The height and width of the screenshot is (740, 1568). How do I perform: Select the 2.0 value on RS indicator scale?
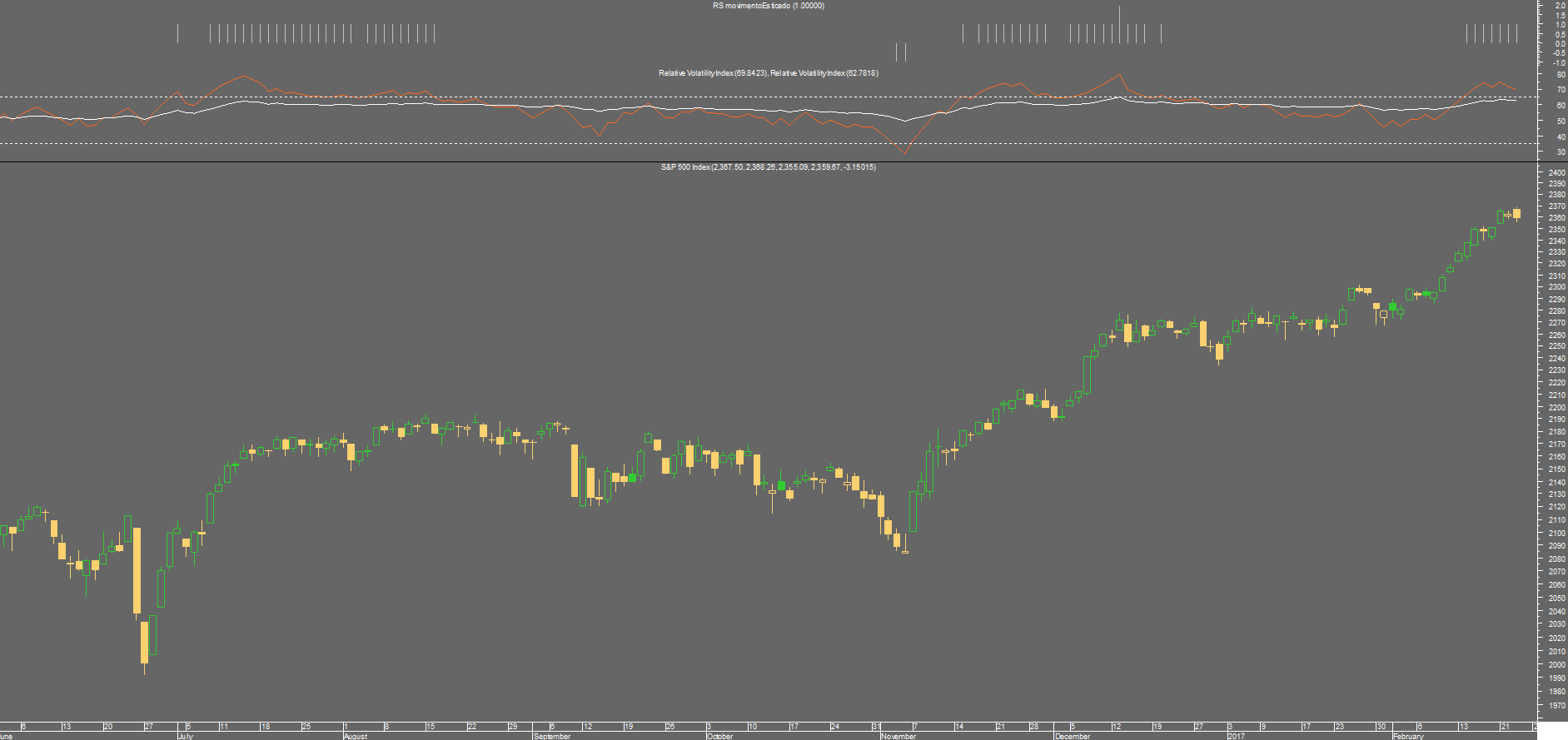(x=1561, y=6)
